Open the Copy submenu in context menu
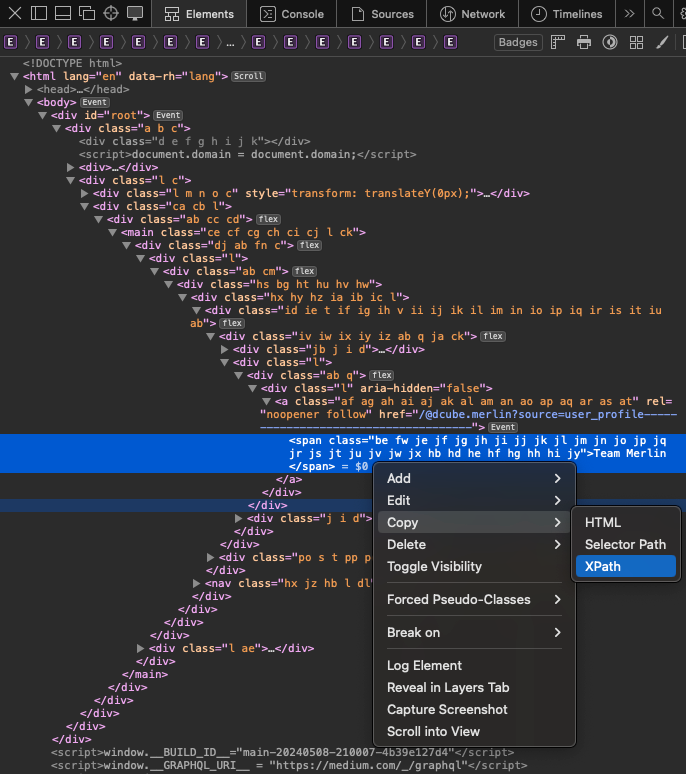The image size is (686, 774). tap(474, 522)
